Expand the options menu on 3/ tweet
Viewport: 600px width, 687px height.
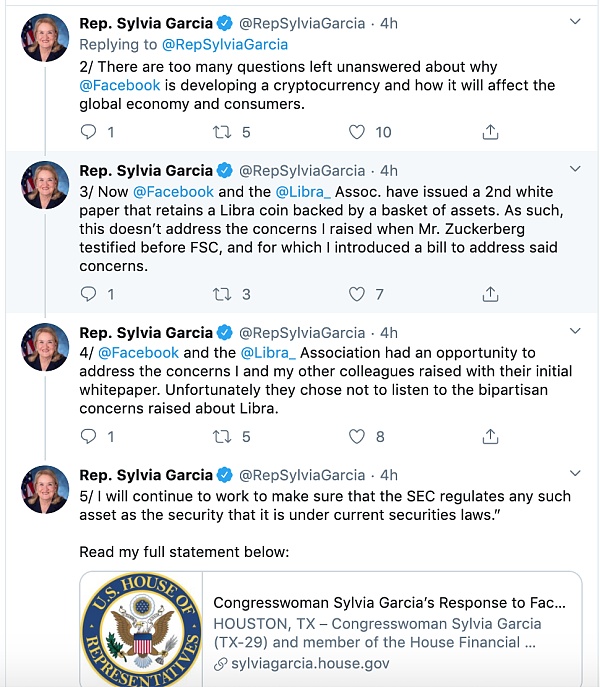574,169
